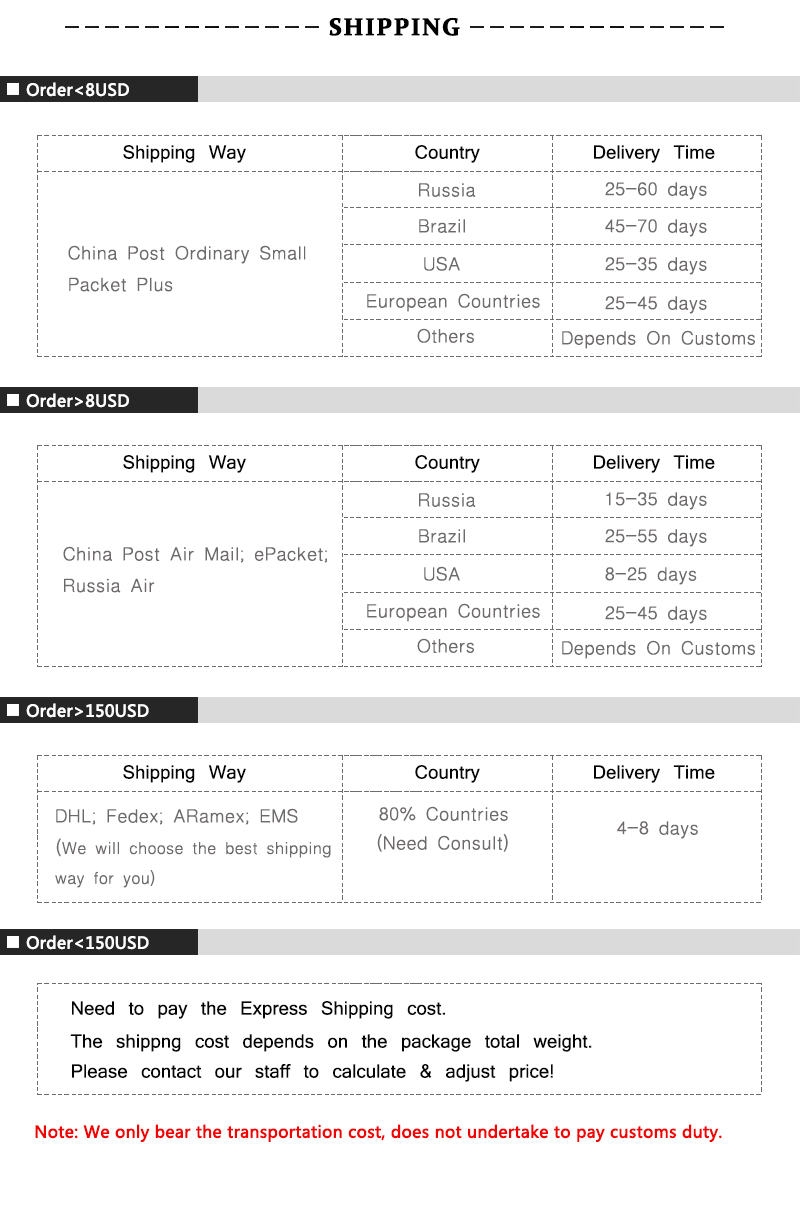Click the white square beside Order<150USD
Image resolution: width=800 pixels, height=1231 pixels.
(x=13, y=942)
